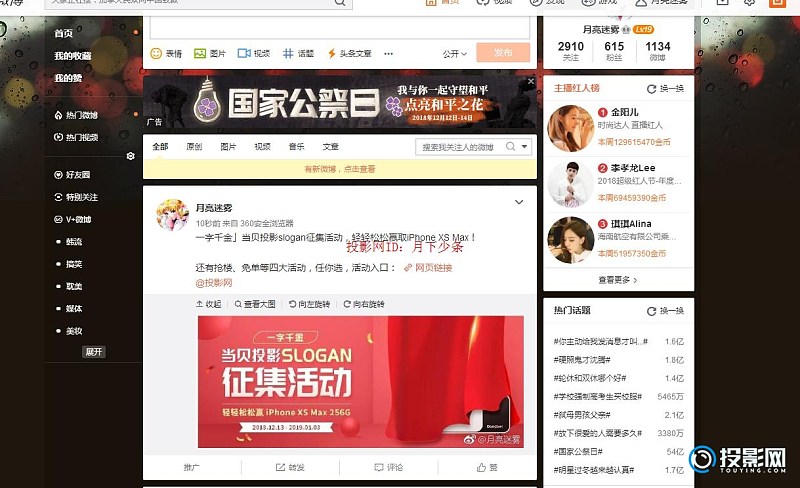
Task: Open the 网页链接 link in the post
Action: click(x=428, y=267)
